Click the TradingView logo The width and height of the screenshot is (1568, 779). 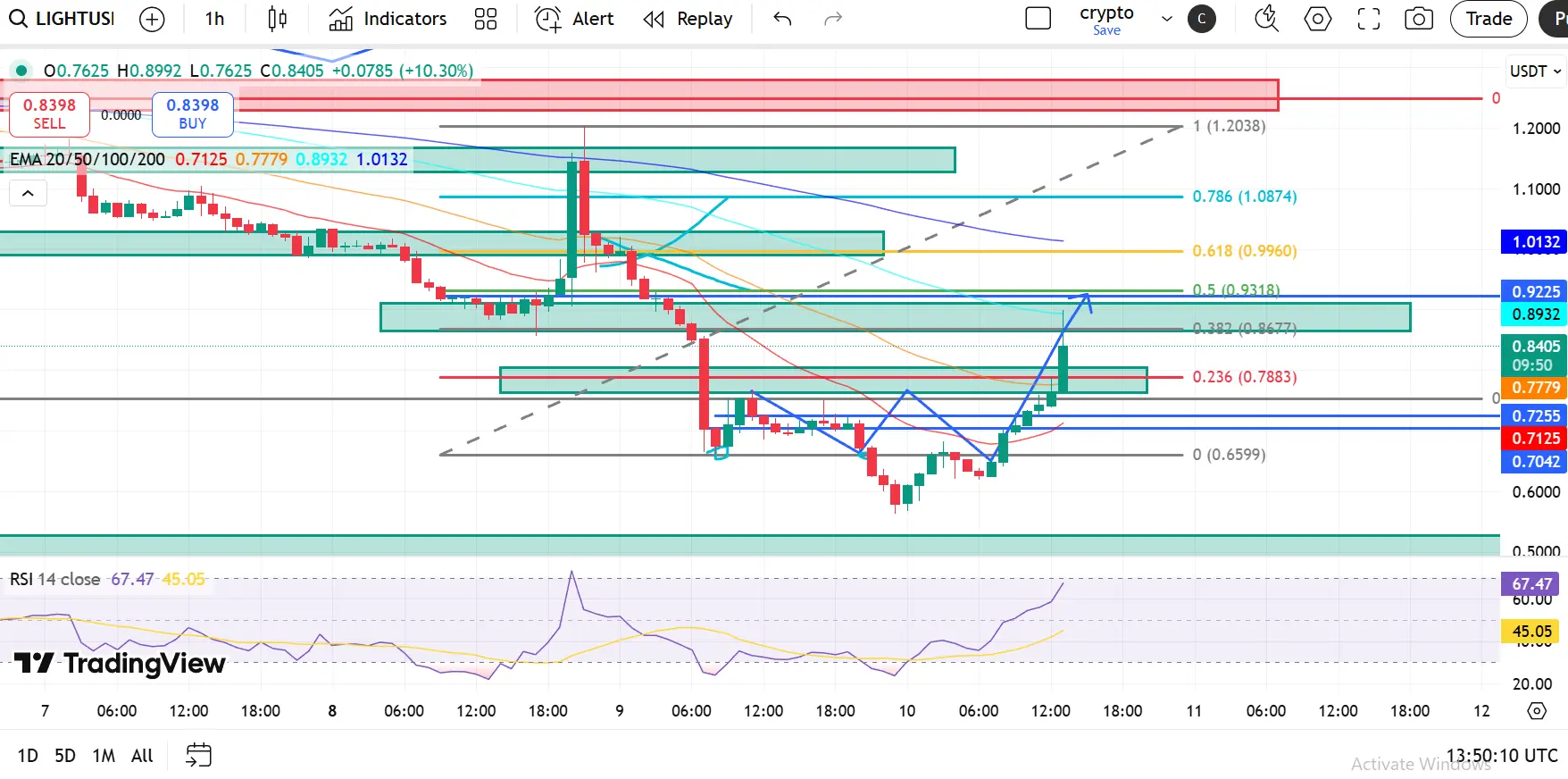[121, 664]
